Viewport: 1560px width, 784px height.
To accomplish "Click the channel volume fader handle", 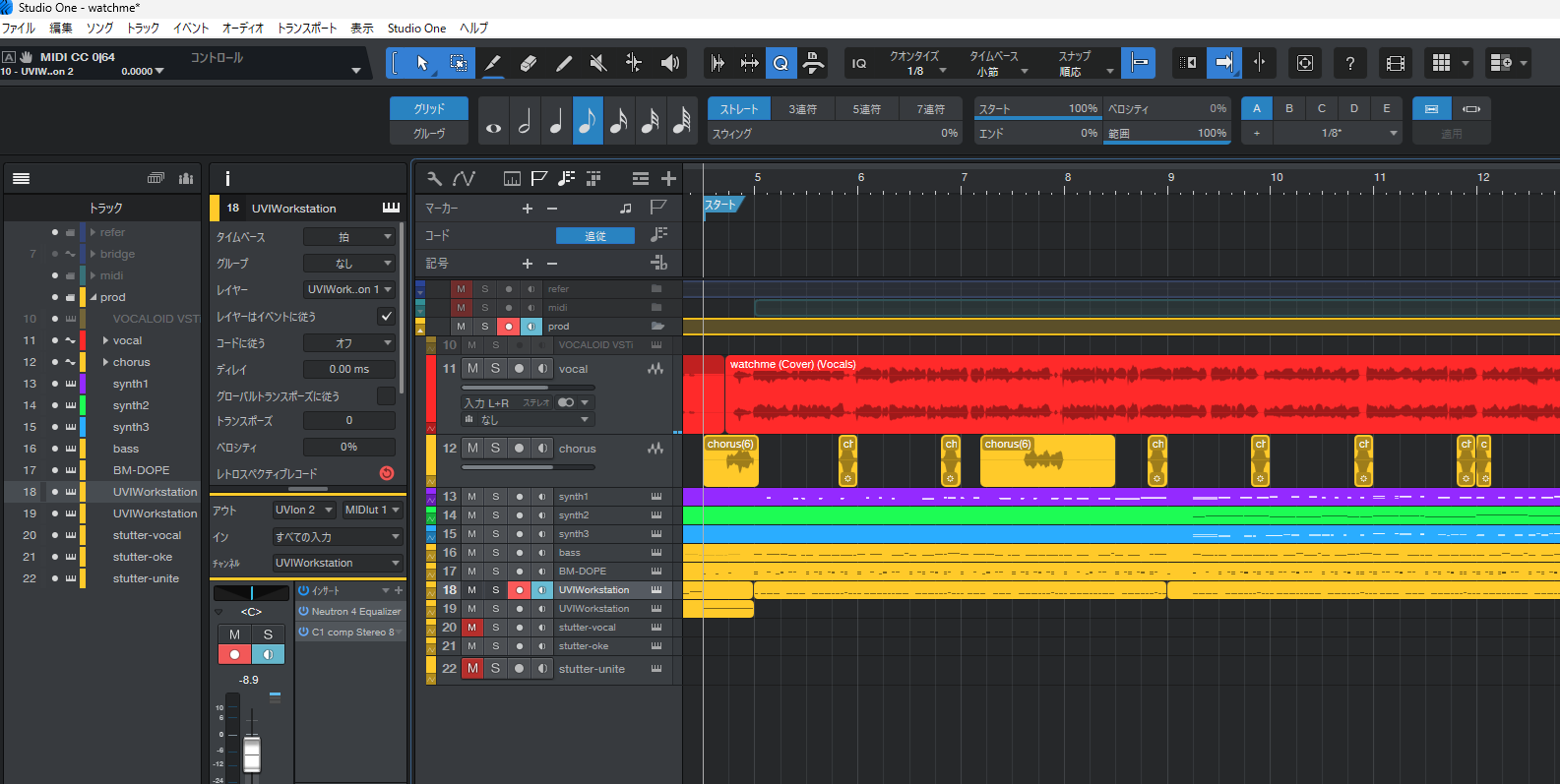I will (x=252, y=754).
